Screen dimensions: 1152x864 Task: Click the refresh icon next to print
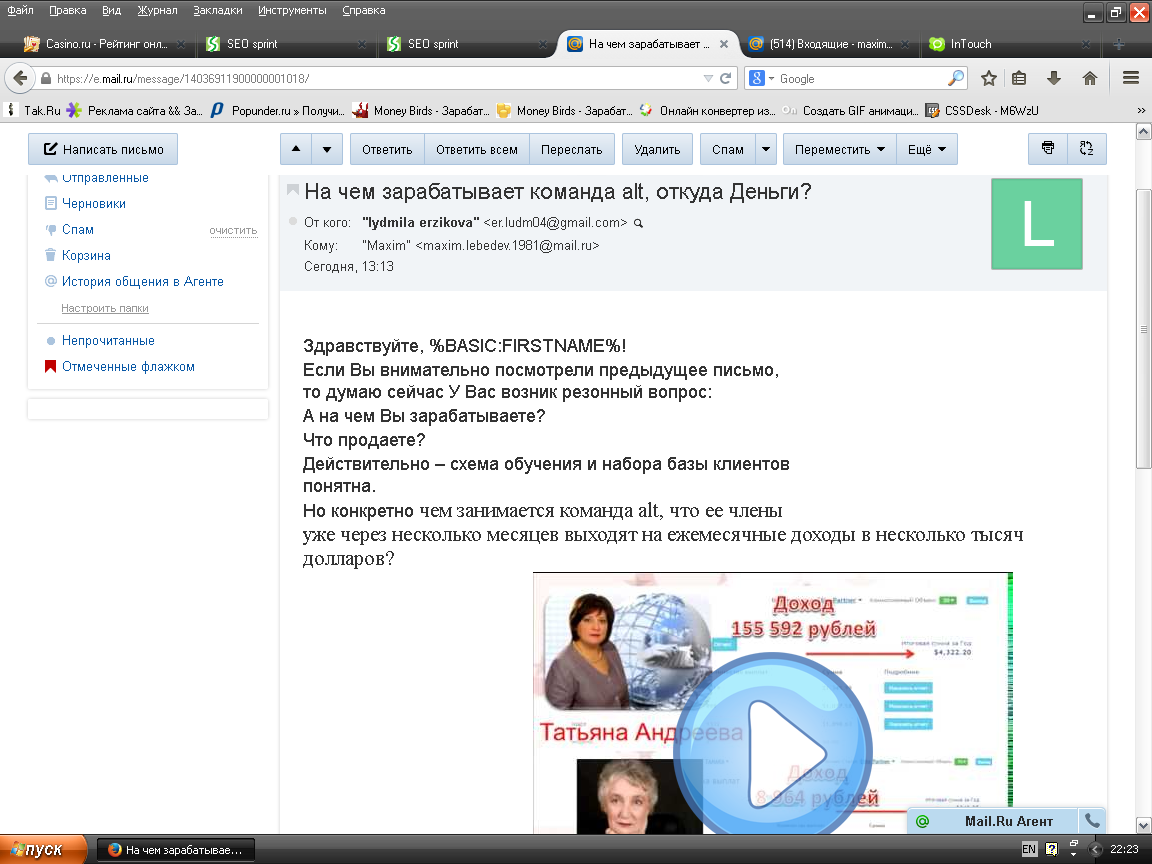1087,148
